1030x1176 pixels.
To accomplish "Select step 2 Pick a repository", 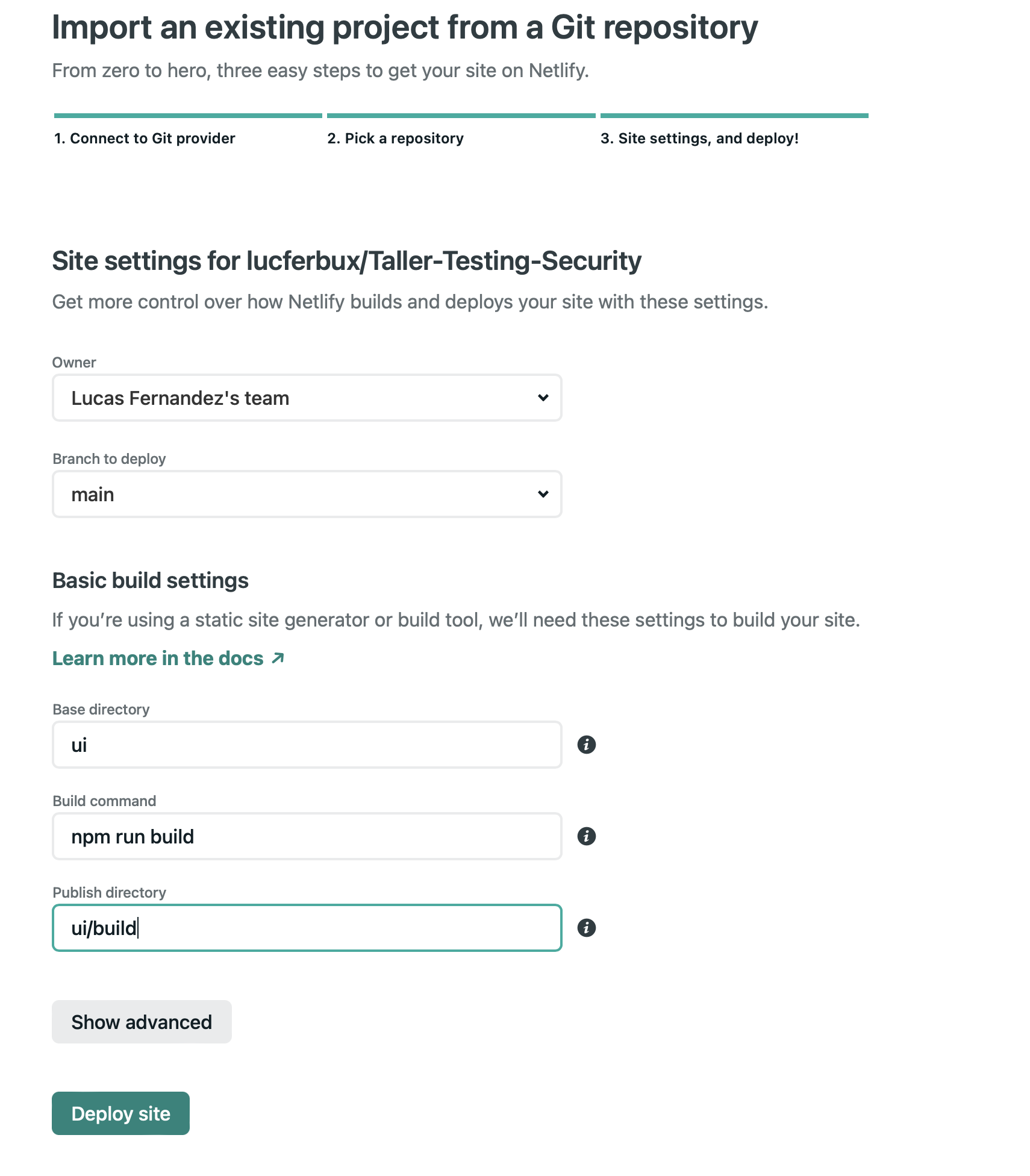I will click(x=395, y=138).
